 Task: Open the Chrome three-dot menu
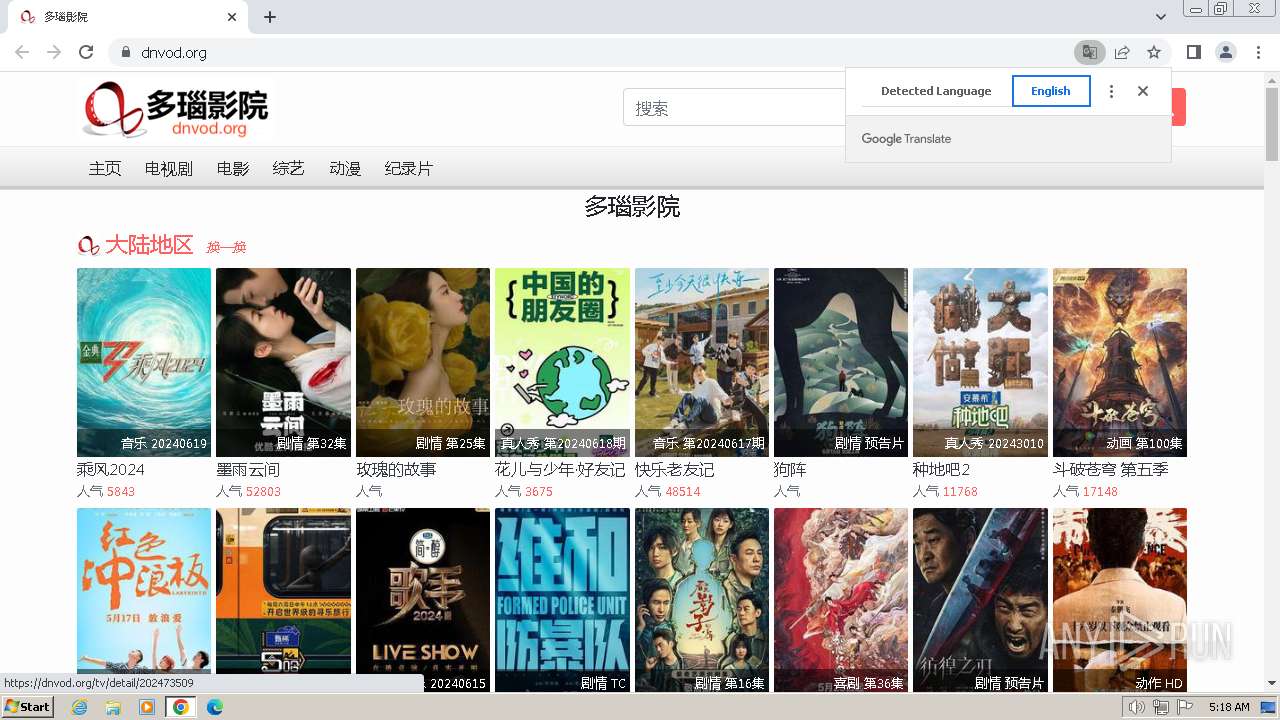click(x=1259, y=52)
